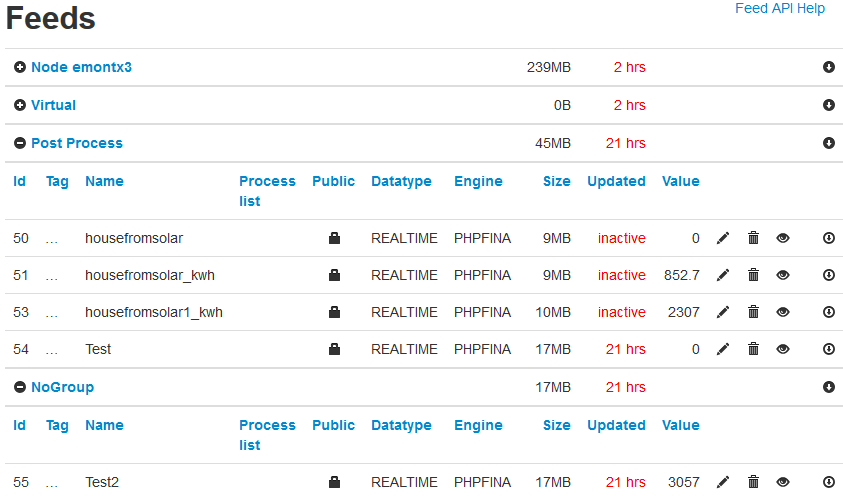Click the Size column header in Post Process
The width and height of the screenshot is (843, 496).
pos(556,182)
